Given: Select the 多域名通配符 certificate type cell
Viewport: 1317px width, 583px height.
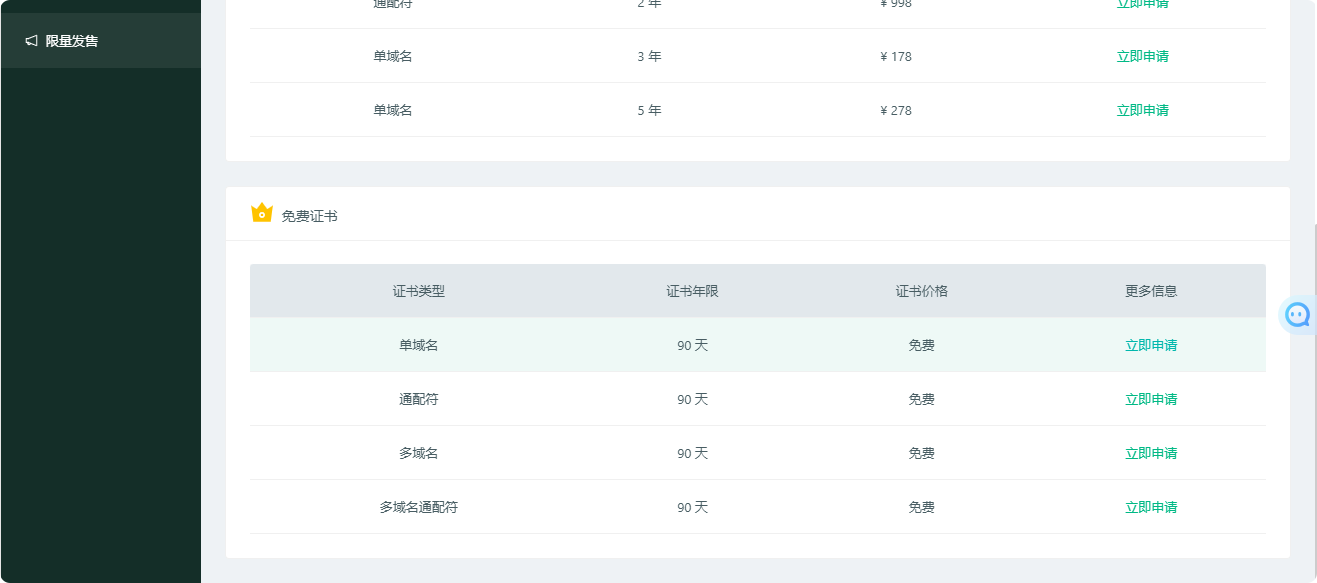Looking at the screenshot, I should click(418, 507).
